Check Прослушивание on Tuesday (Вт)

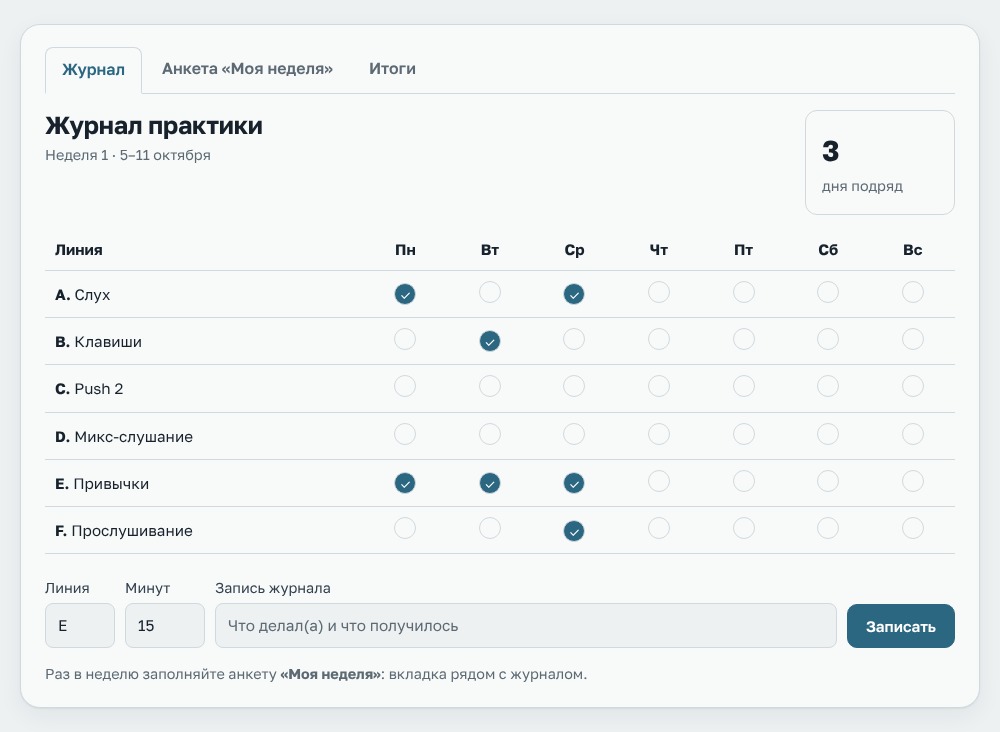[490, 529]
